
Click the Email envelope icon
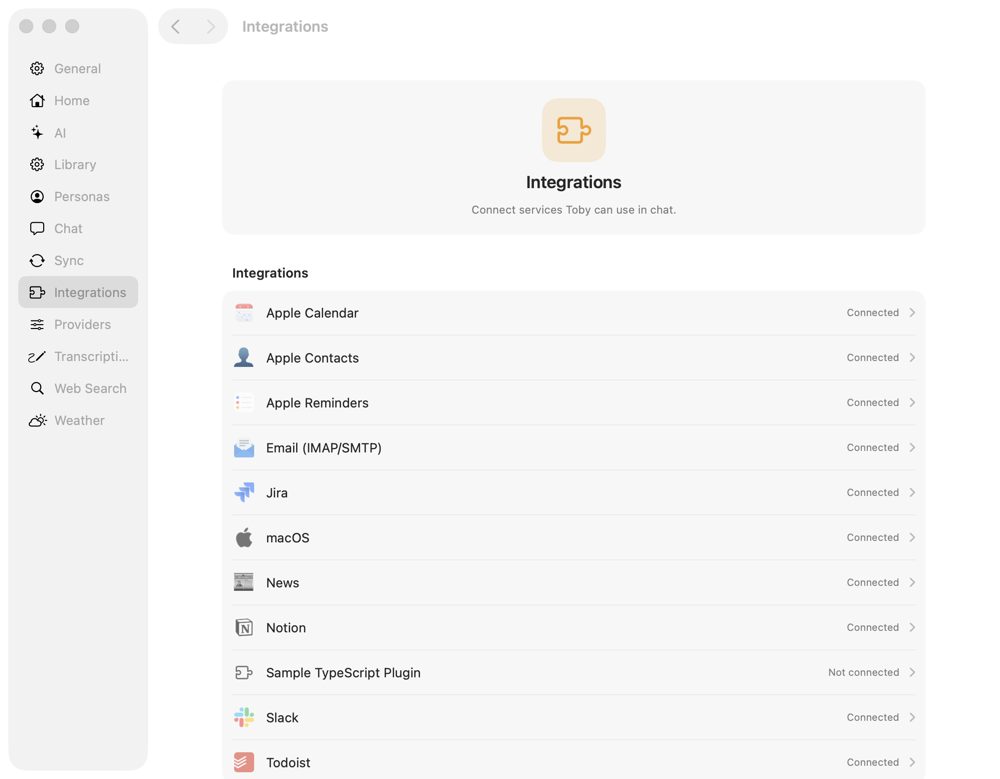click(x=244, y=448)
